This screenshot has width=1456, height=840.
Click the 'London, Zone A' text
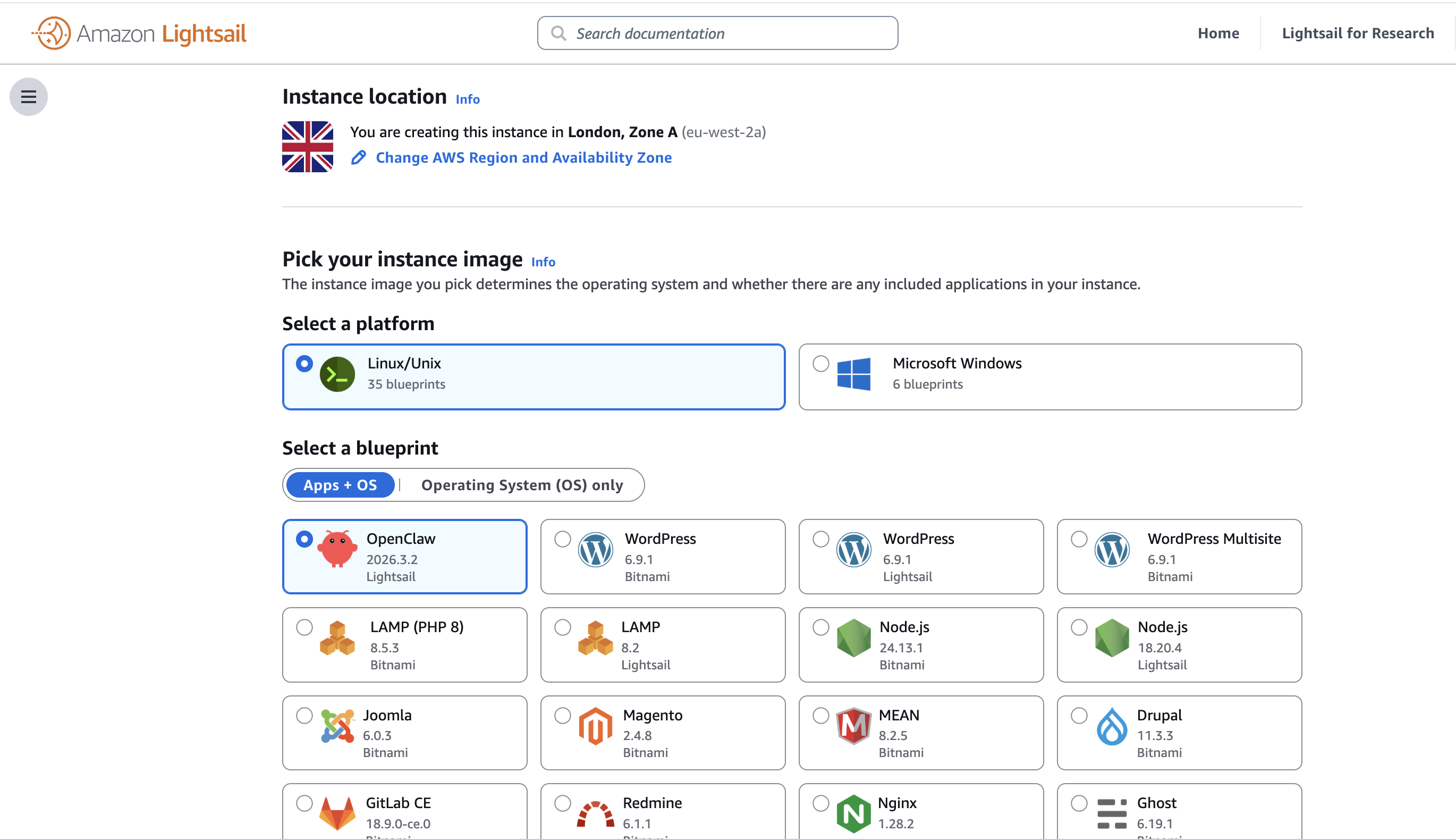pos(622,133)
